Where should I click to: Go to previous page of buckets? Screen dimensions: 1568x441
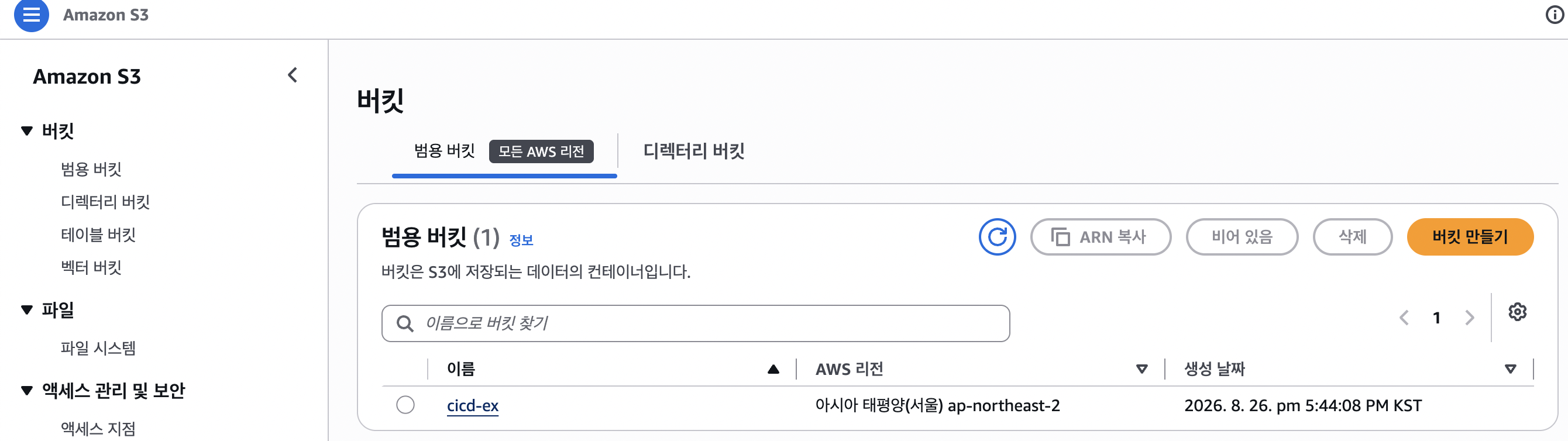tap(1404, 318)
